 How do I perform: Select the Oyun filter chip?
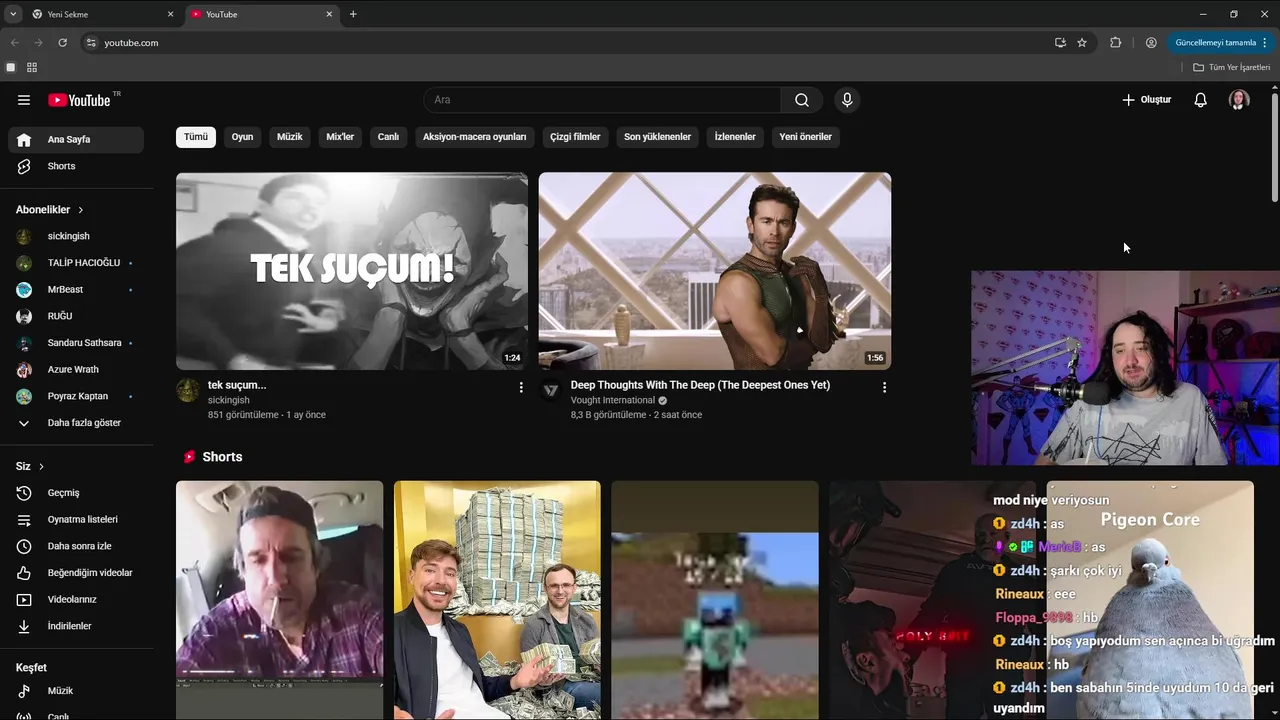[243, 137]
